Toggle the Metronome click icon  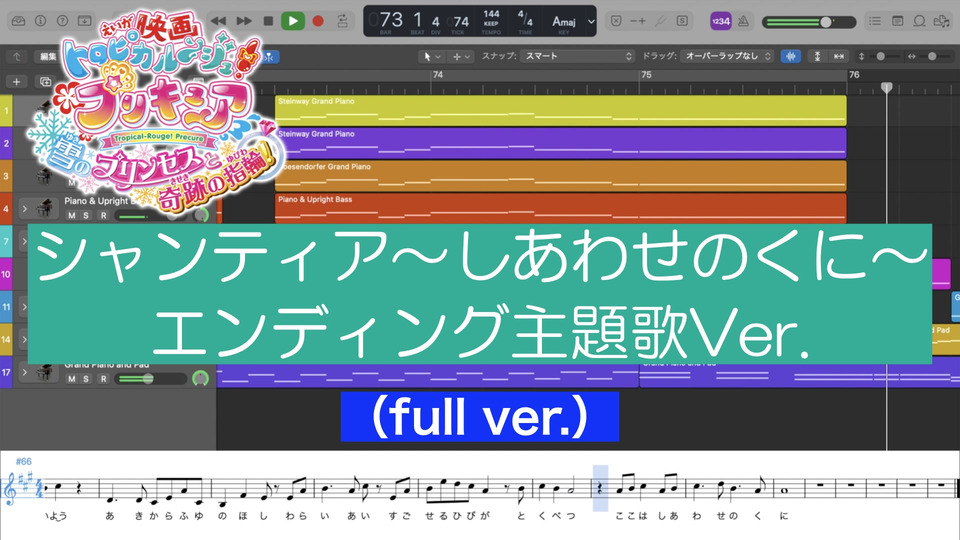point(743,21)
